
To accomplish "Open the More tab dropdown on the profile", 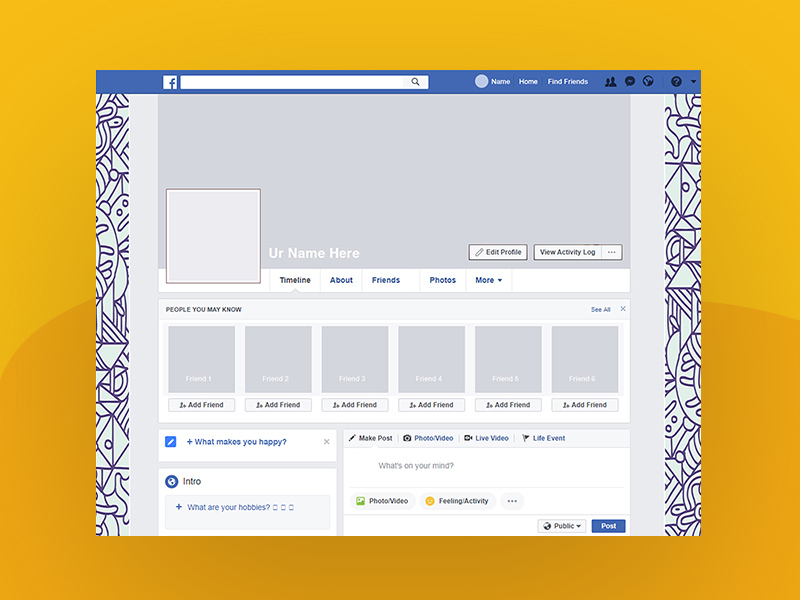I will (488, 280).
